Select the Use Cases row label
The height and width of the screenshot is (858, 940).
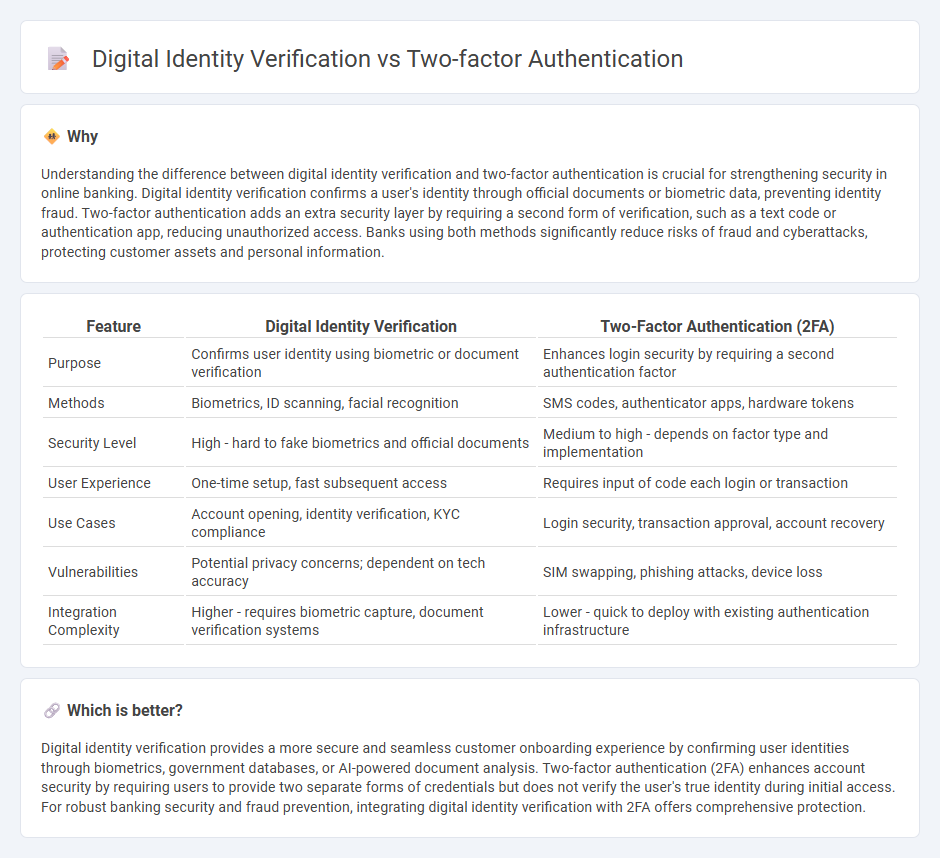82,523
